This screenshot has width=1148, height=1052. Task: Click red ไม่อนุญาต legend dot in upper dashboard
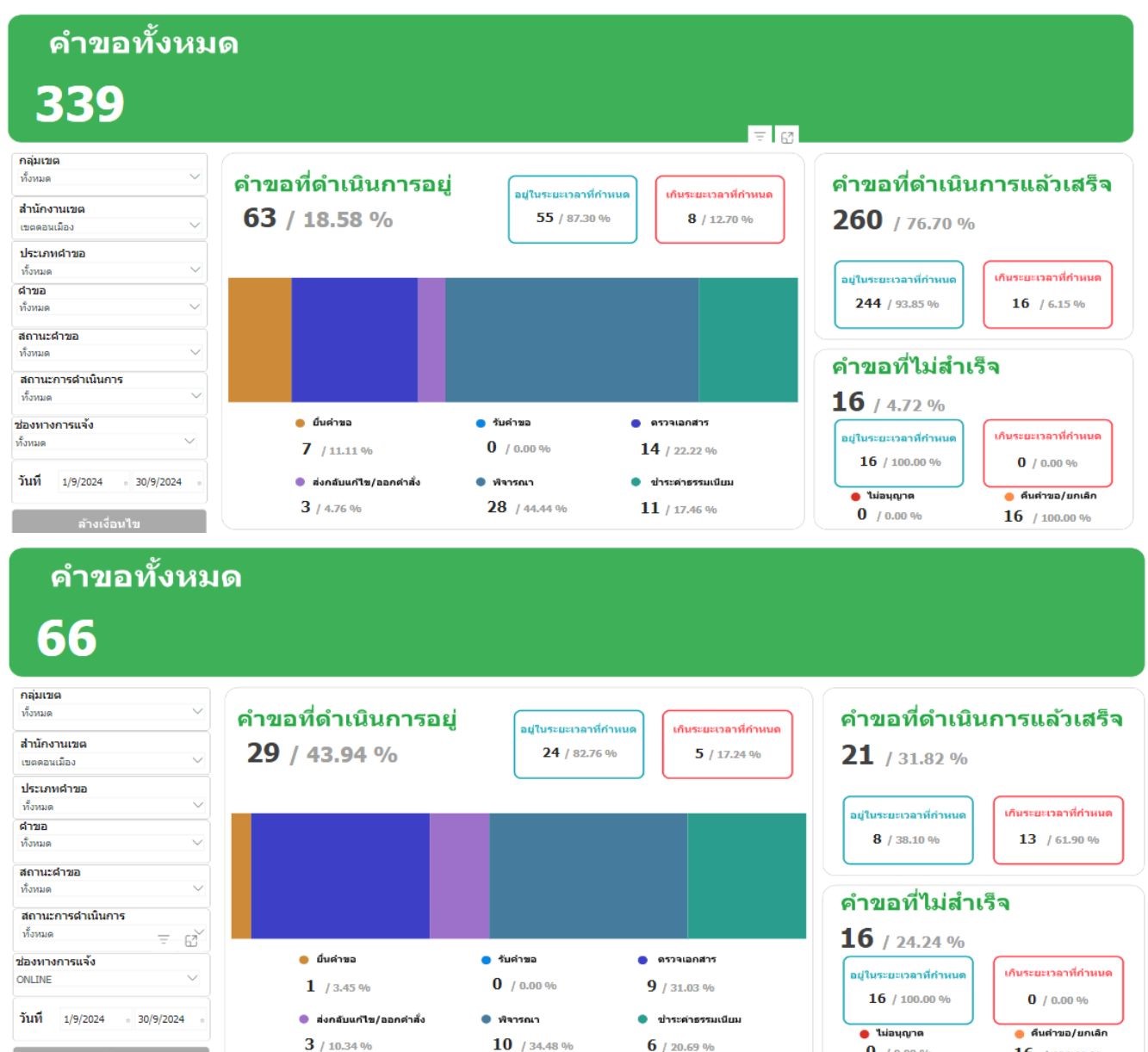click(855, 496)
